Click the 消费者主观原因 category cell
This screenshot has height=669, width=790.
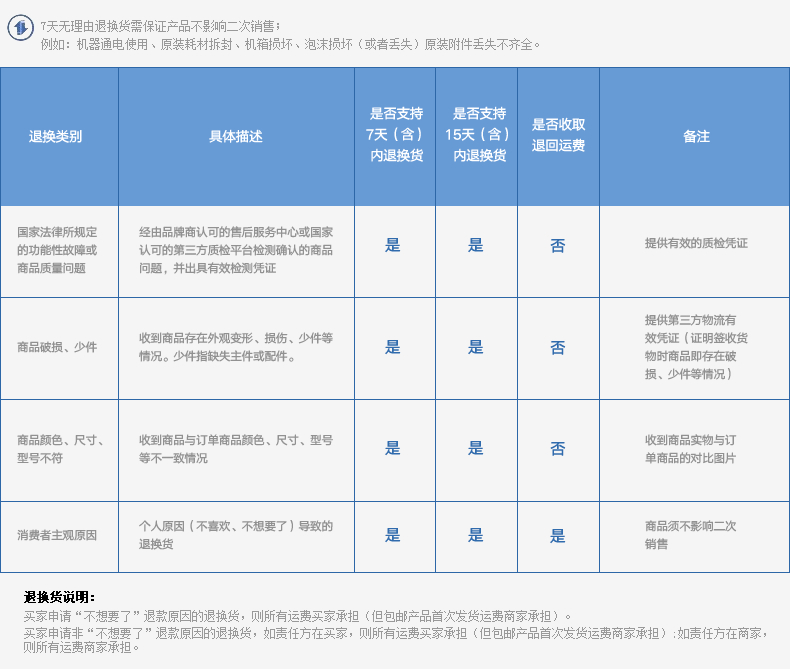point(57,536)
